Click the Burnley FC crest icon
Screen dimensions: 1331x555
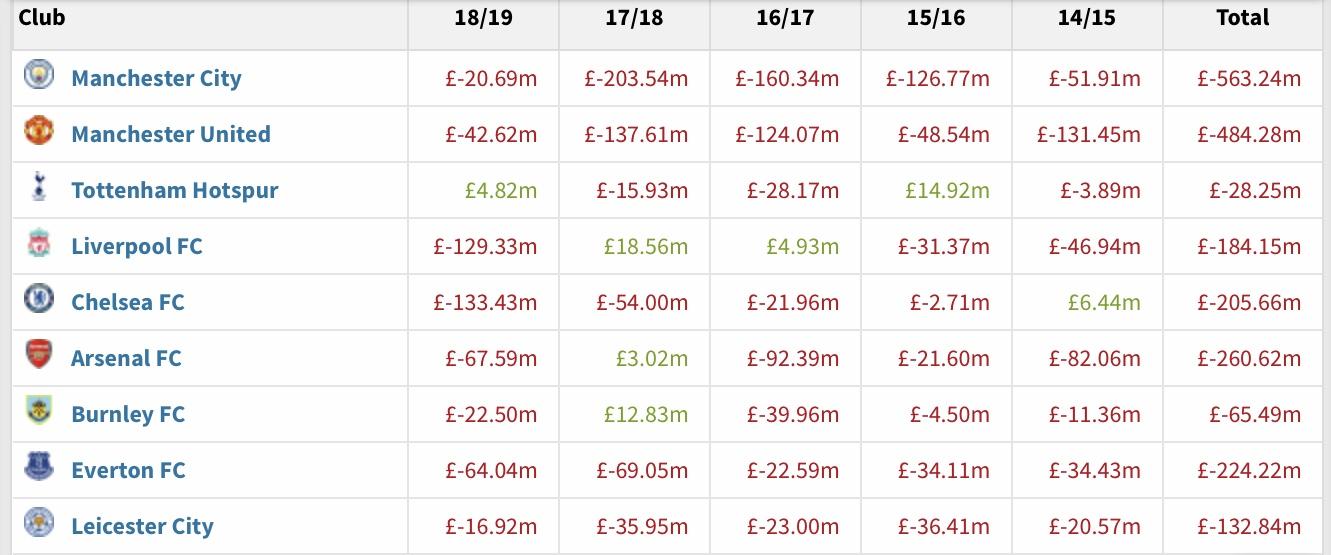click(x=39, y=412)
